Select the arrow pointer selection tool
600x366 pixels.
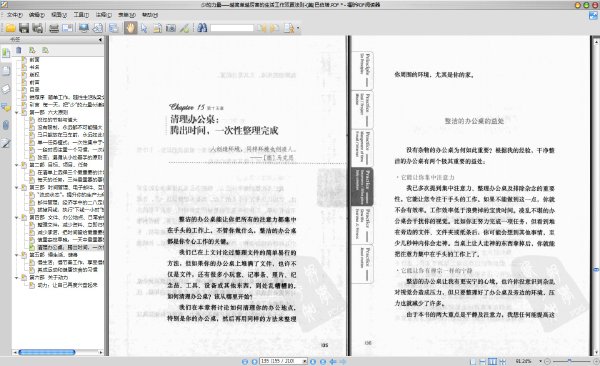coord(144,28)
